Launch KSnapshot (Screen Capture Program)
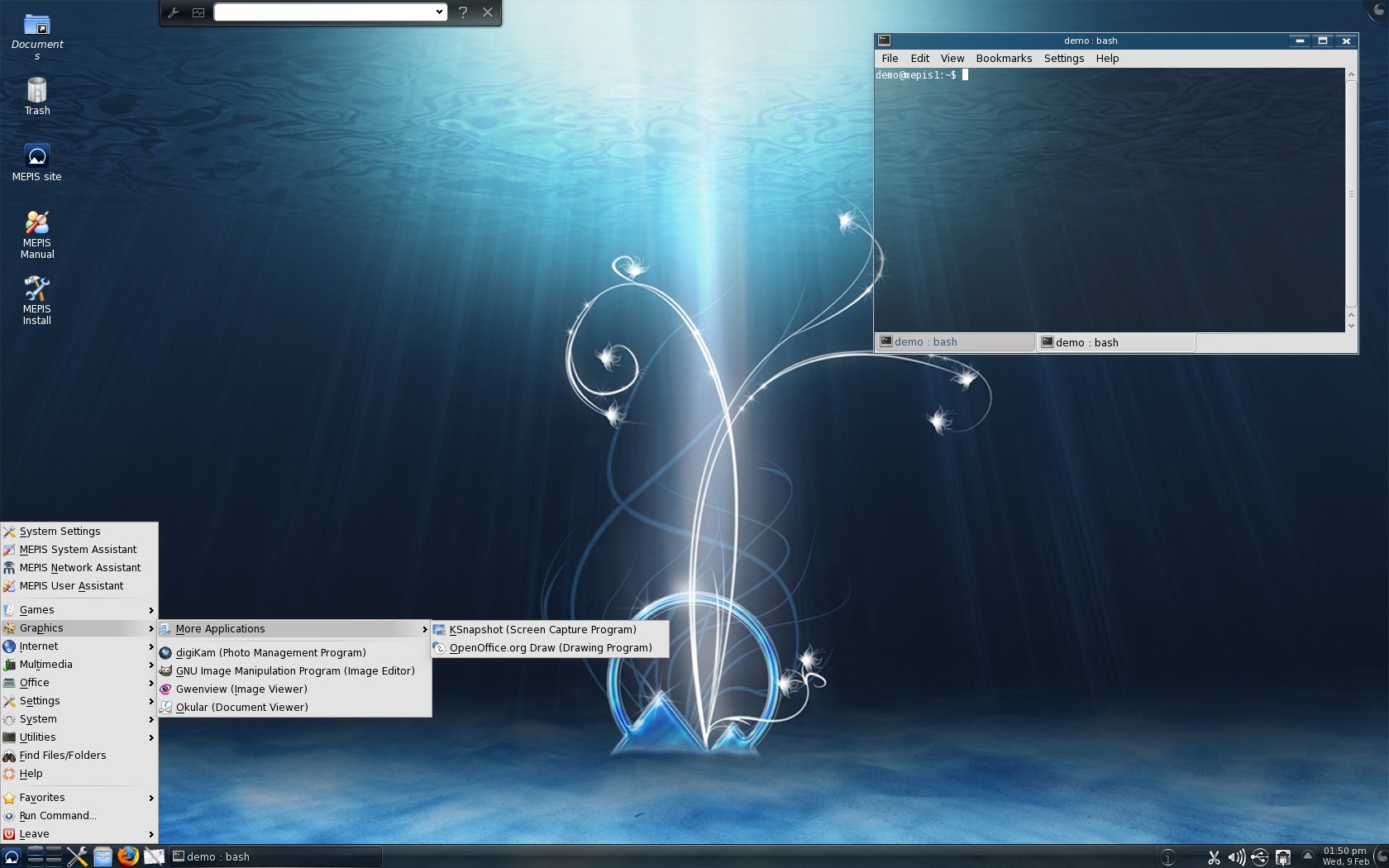Screen dimensions: 1389x868 tap(550, 630)
